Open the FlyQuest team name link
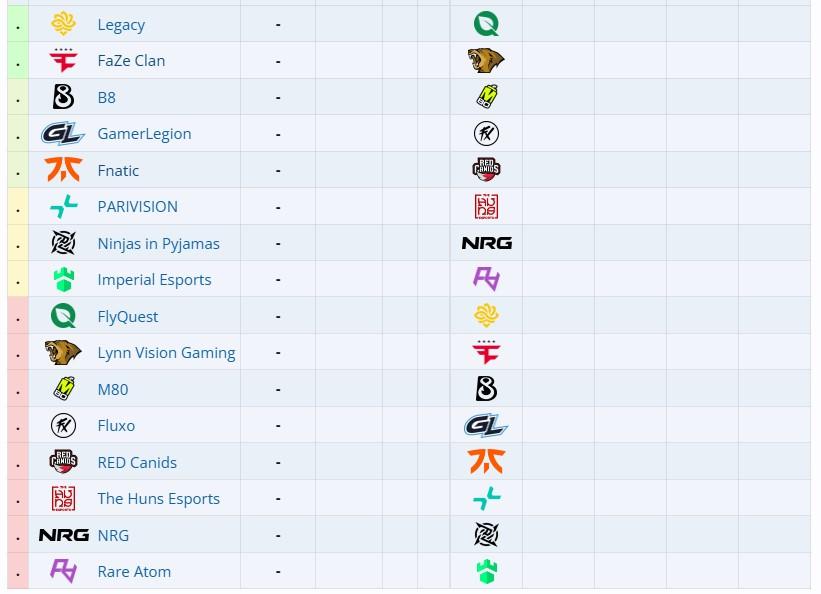 point(128,317)
